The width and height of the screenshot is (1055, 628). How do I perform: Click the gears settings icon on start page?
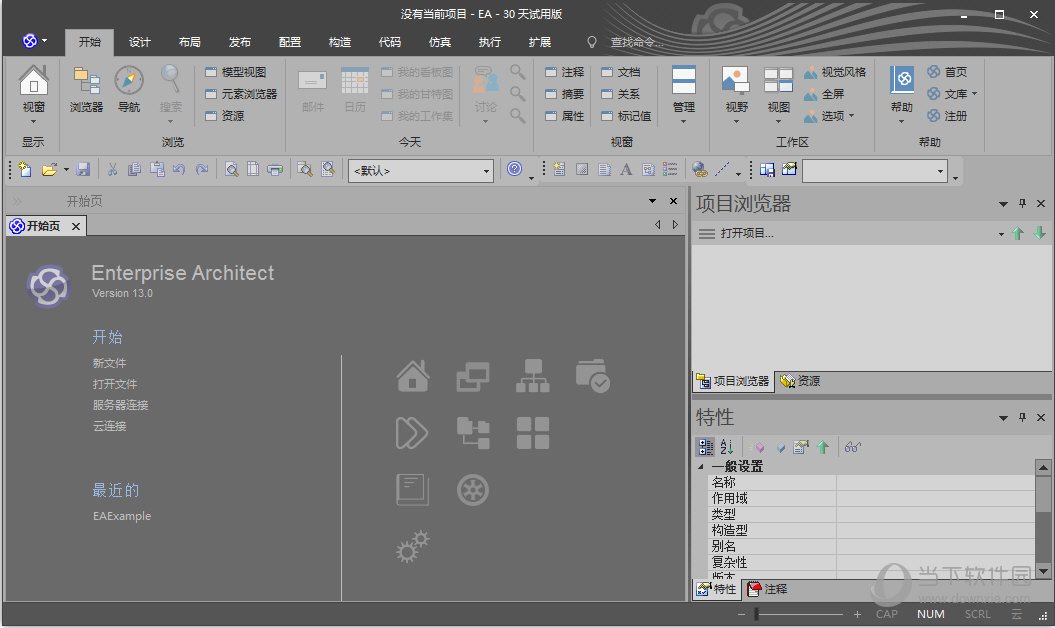[x=412, y=547]
